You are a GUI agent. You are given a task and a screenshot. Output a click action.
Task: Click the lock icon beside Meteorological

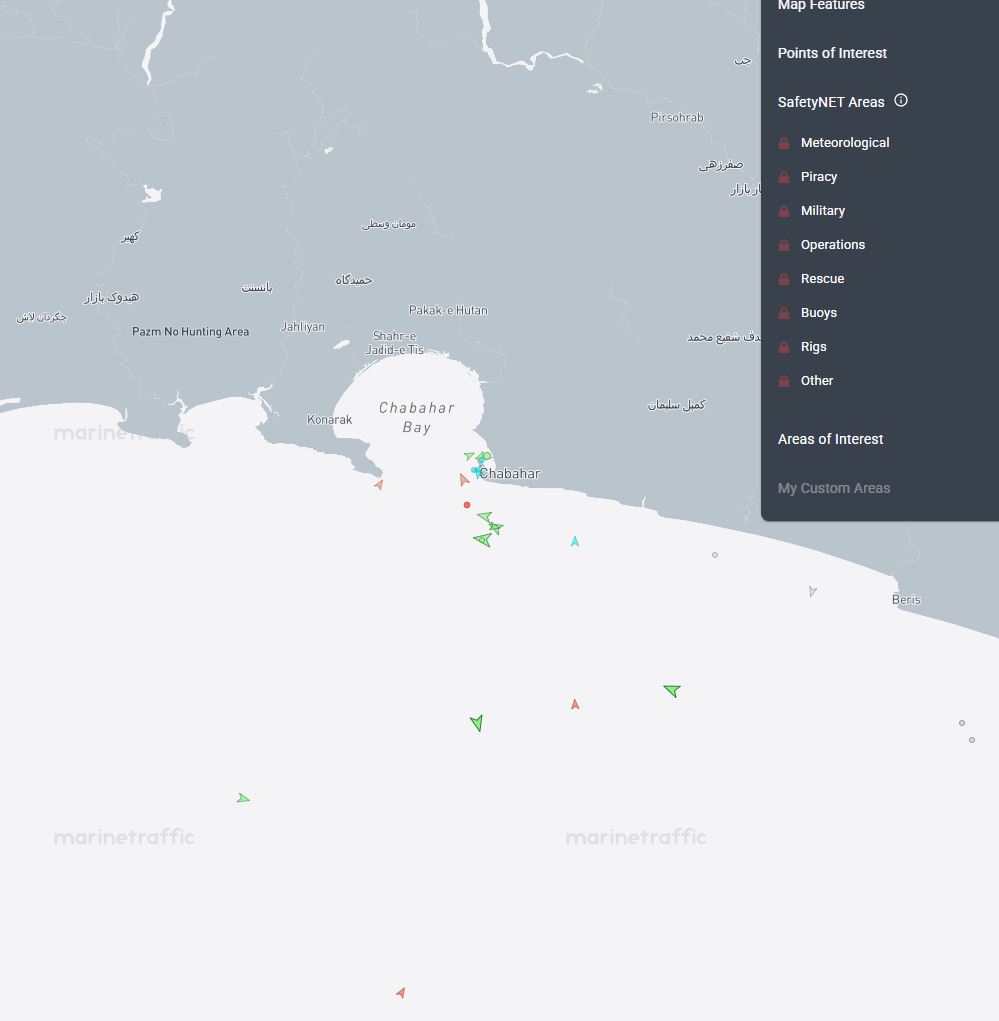click(x=784, y=143)
